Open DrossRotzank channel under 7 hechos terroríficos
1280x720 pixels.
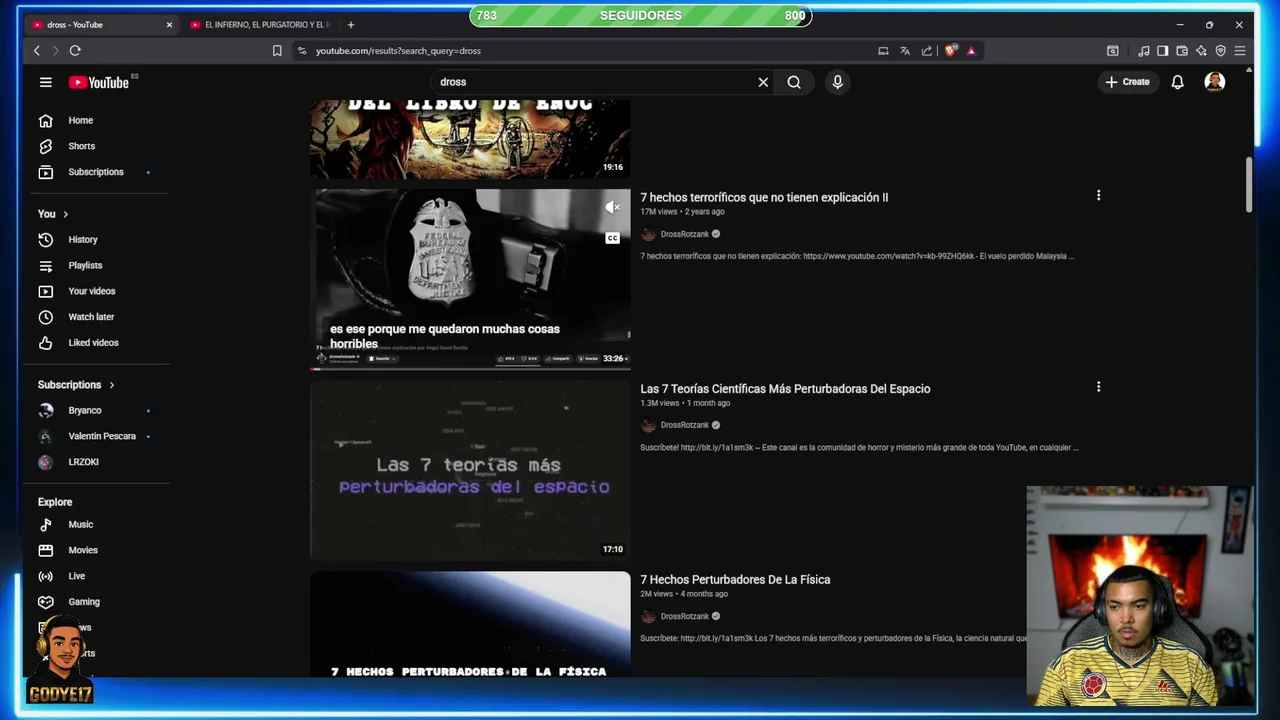click(x=684, y=234)
